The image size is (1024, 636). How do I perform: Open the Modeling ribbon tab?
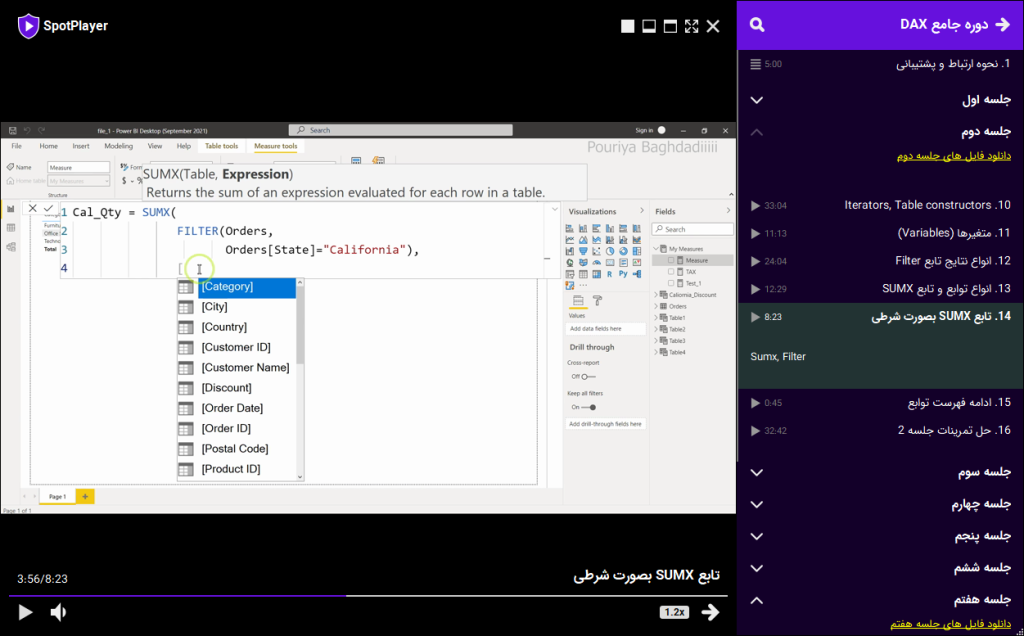click(x=118, y=146)
